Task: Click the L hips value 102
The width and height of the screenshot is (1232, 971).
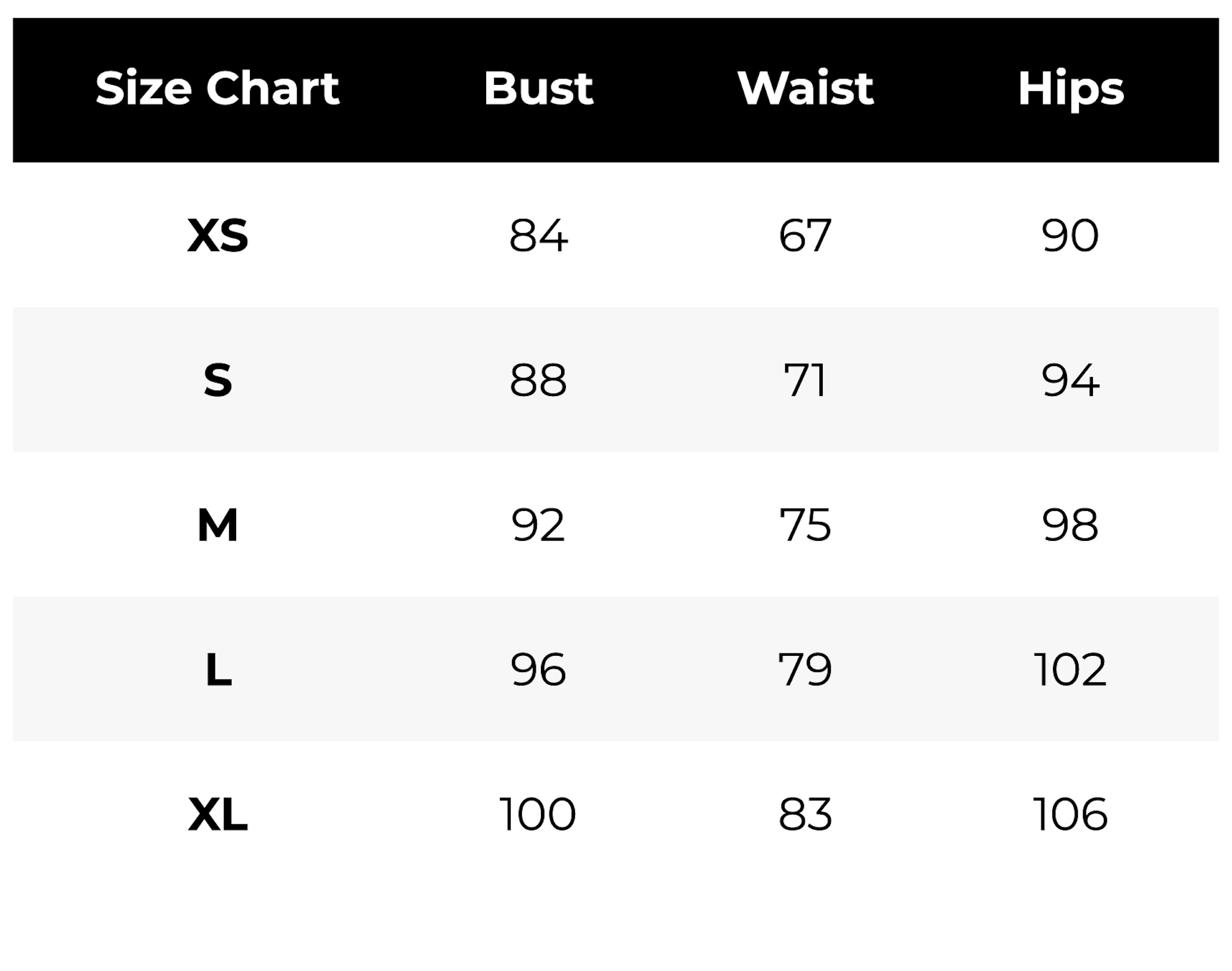Action: pos(1070,670)
